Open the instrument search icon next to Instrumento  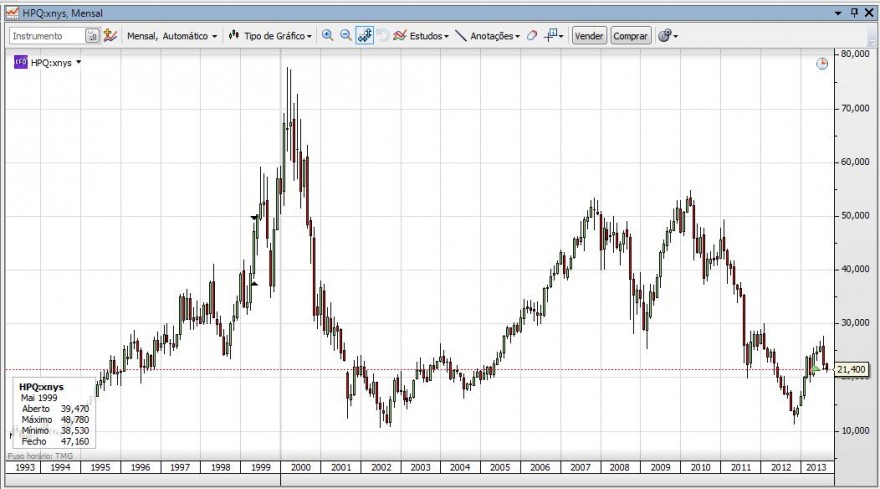point(92,36)
